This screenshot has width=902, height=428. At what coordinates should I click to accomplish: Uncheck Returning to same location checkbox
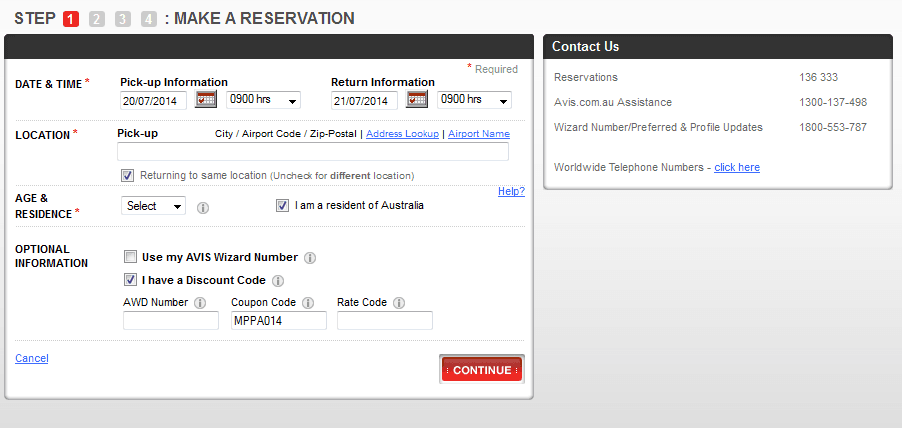(128, 175)
